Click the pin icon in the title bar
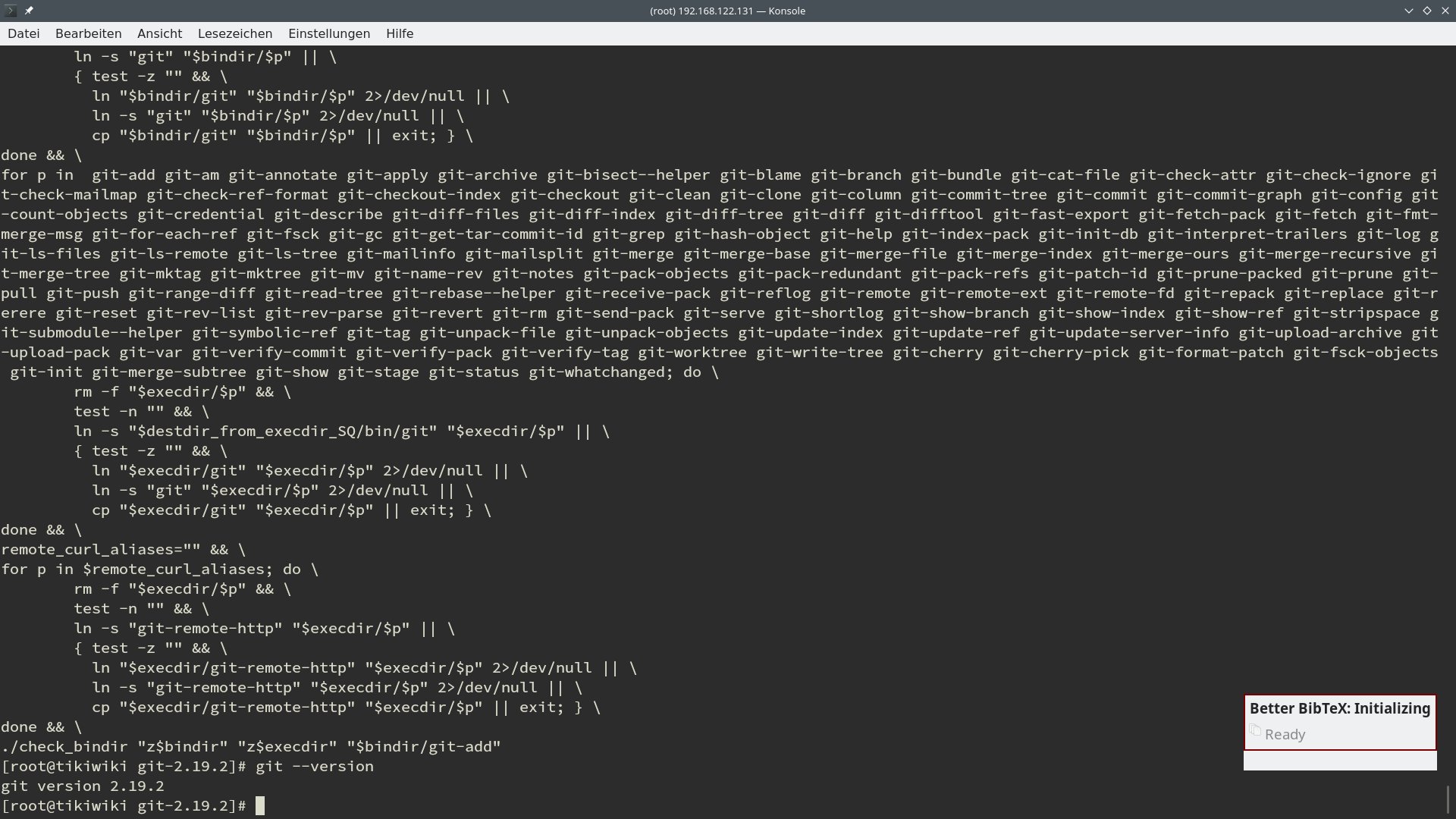The height and width of the screenshot is (819, 1456). click(30, 11)
